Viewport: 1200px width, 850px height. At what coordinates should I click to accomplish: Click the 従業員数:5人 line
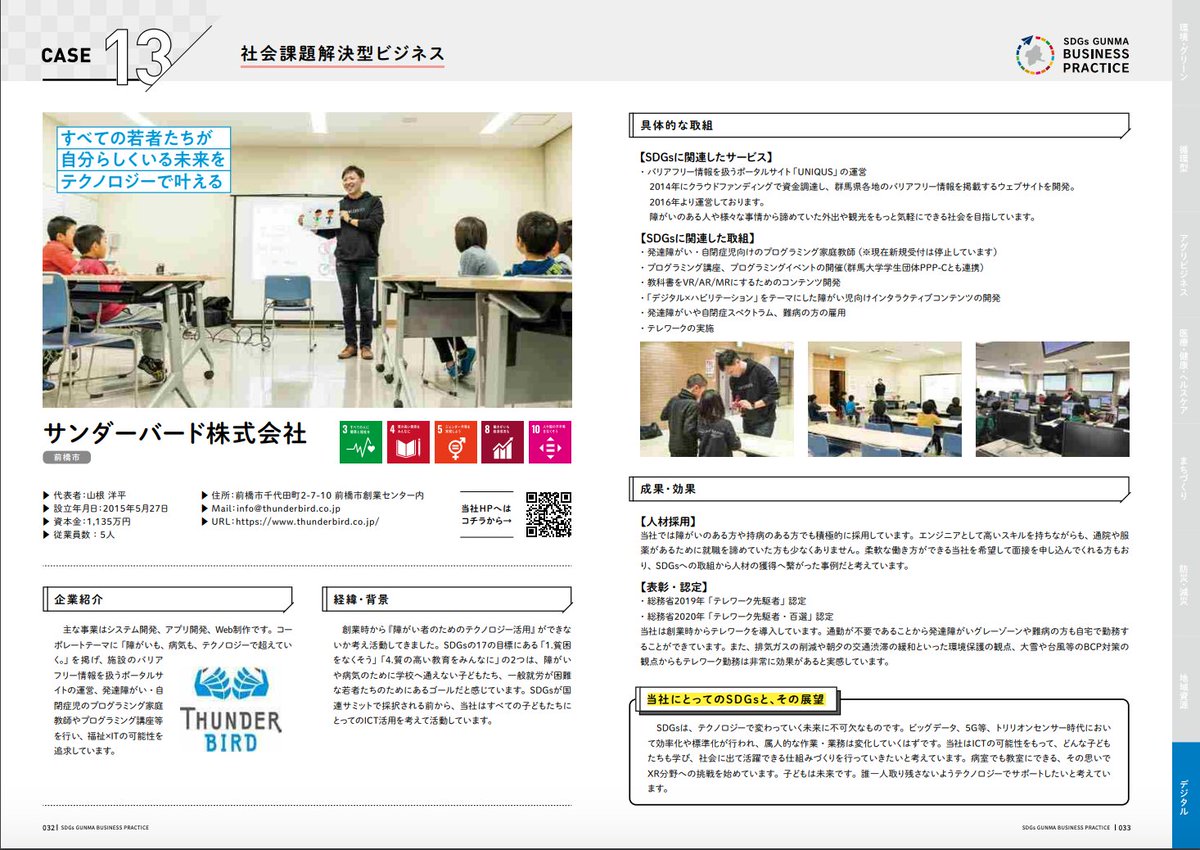[79, 536]
